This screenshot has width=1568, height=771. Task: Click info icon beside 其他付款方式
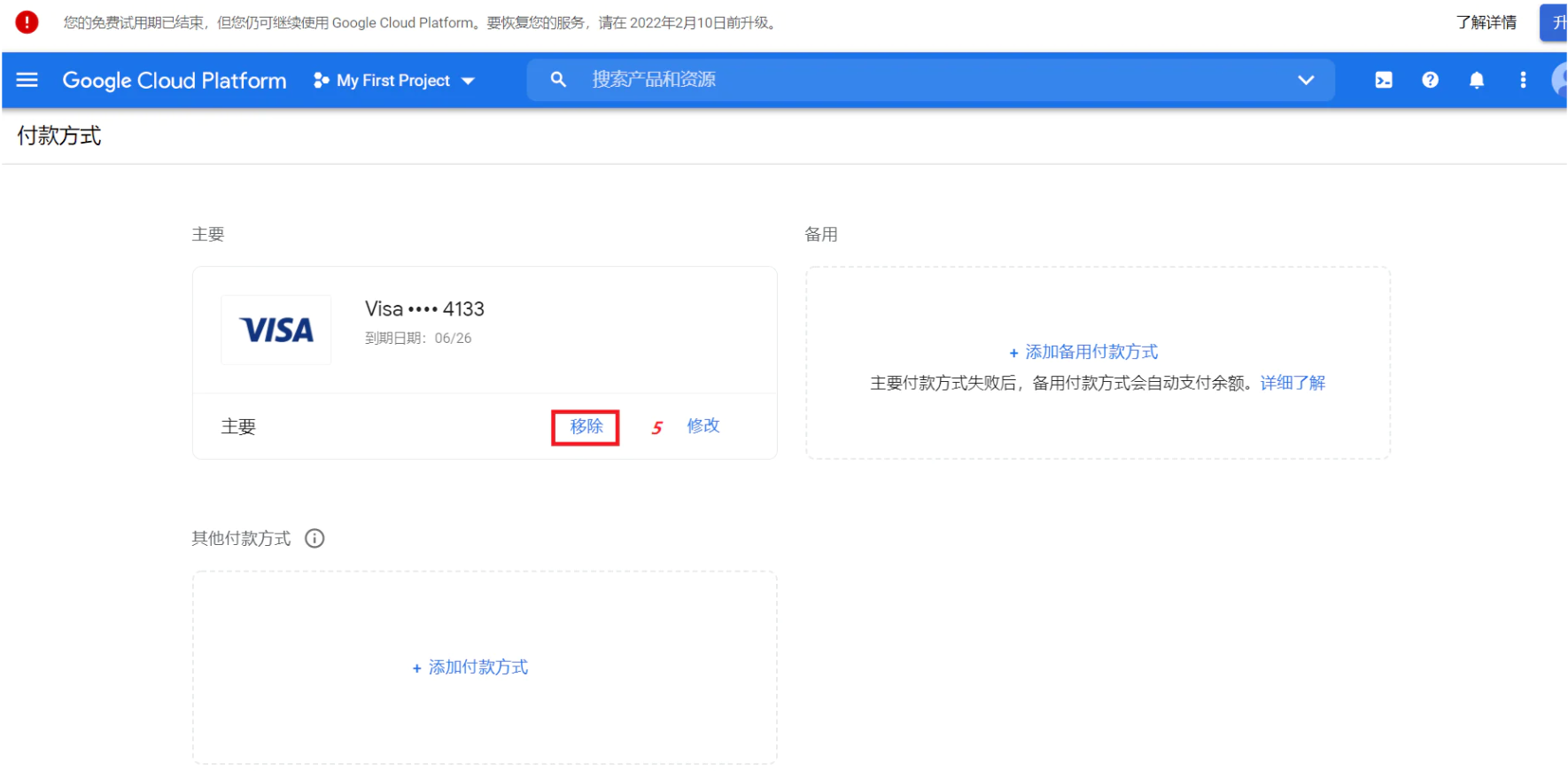pyautogui.click(x=314, y=538)
